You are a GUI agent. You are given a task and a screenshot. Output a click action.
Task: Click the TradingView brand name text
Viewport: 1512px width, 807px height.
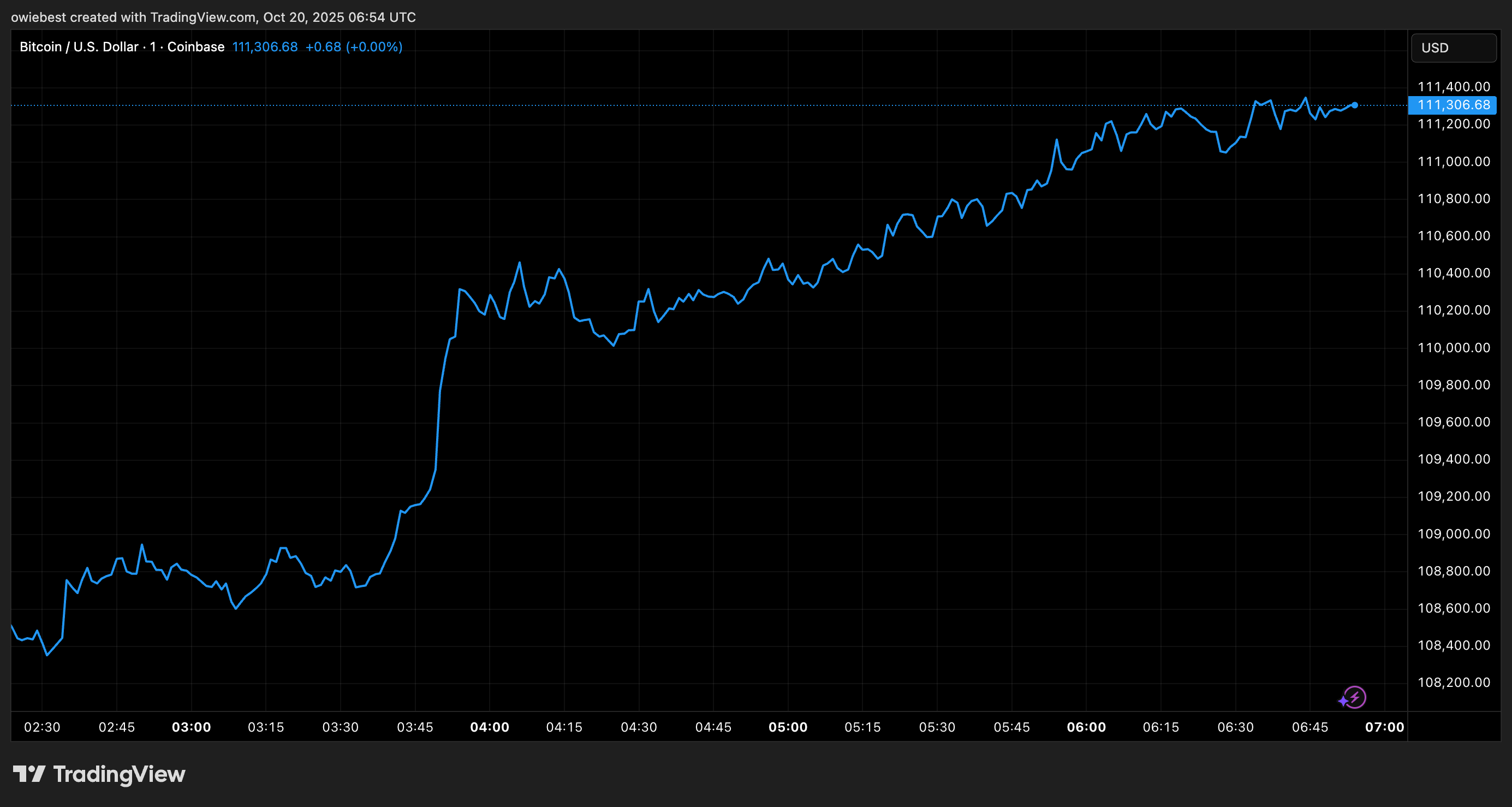click(119, 774)
